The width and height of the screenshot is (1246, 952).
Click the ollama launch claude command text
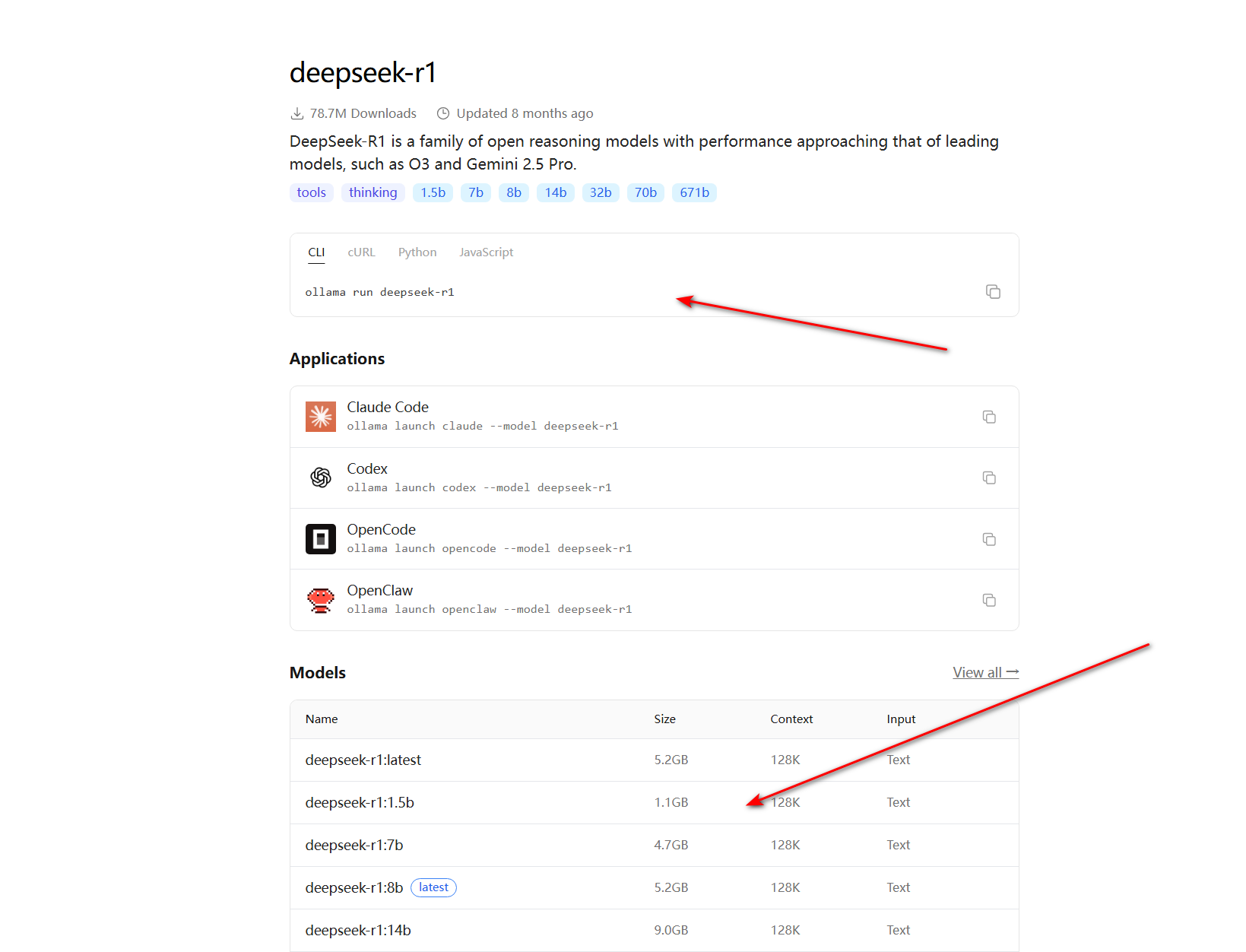pyautogui.click(x=483, y=426)
